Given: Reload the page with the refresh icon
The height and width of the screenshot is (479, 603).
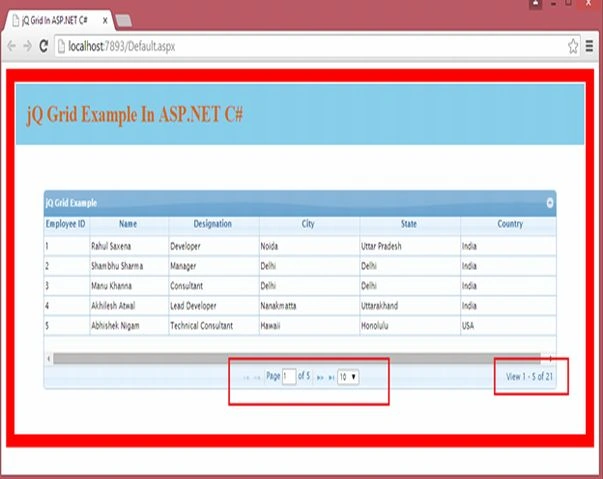Looking at the screenshot, I should coord(44,46).
